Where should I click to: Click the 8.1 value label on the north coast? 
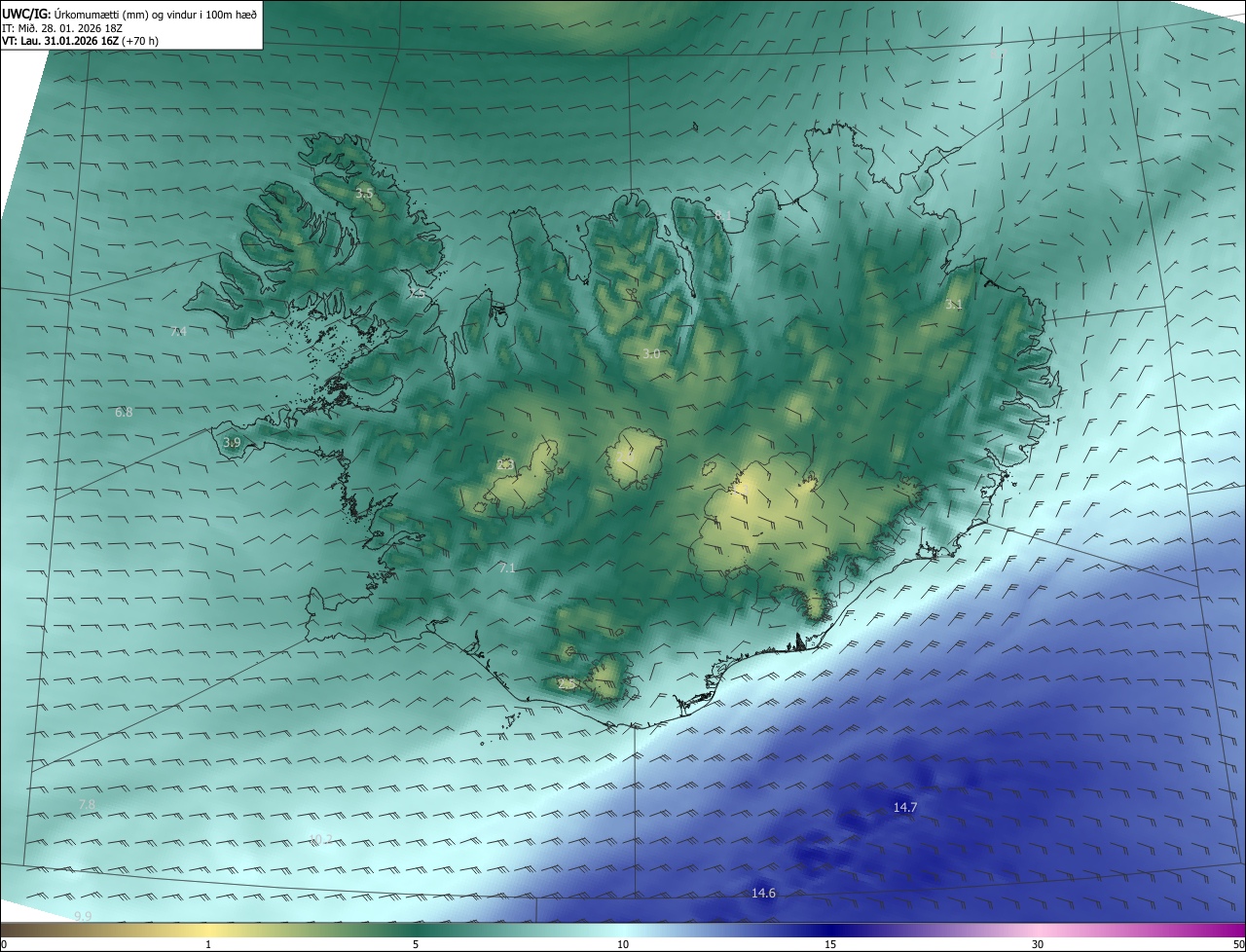(x=722, y=216)
